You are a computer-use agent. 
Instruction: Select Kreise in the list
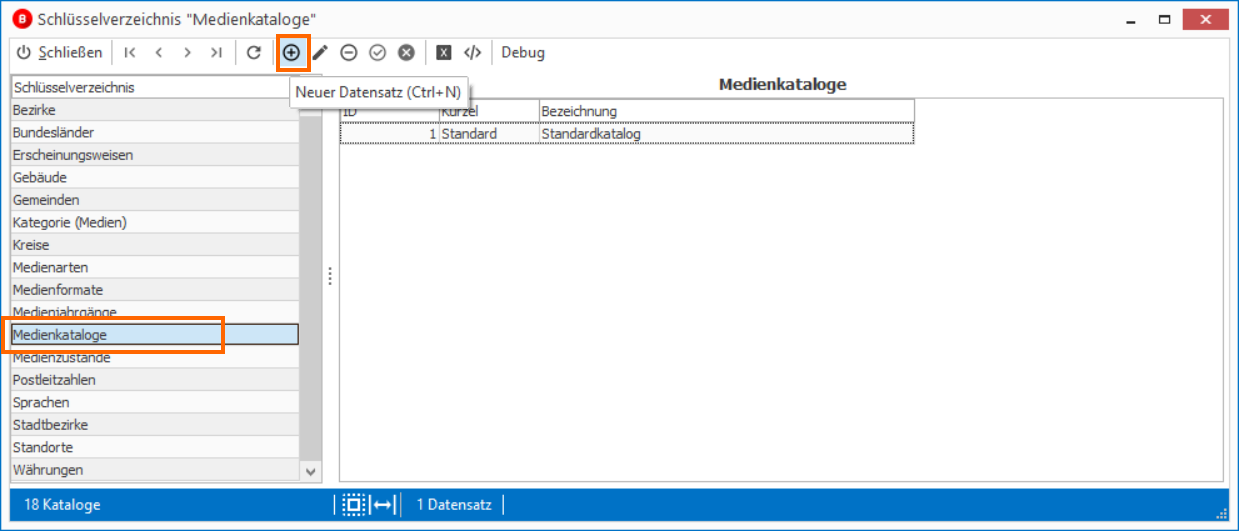click(154, 245)
